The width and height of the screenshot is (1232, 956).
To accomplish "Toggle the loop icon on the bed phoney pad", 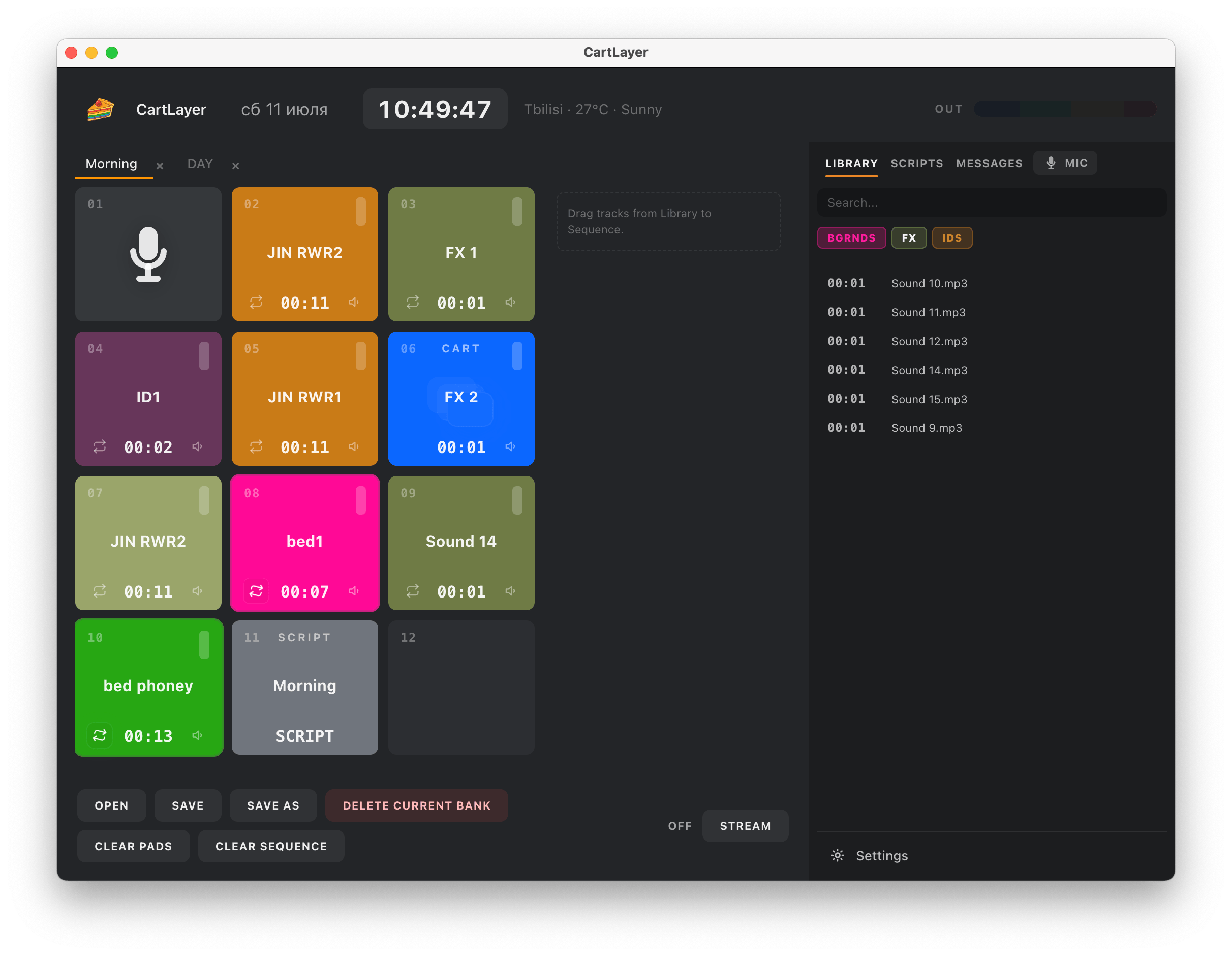I will tap(99, 735).
